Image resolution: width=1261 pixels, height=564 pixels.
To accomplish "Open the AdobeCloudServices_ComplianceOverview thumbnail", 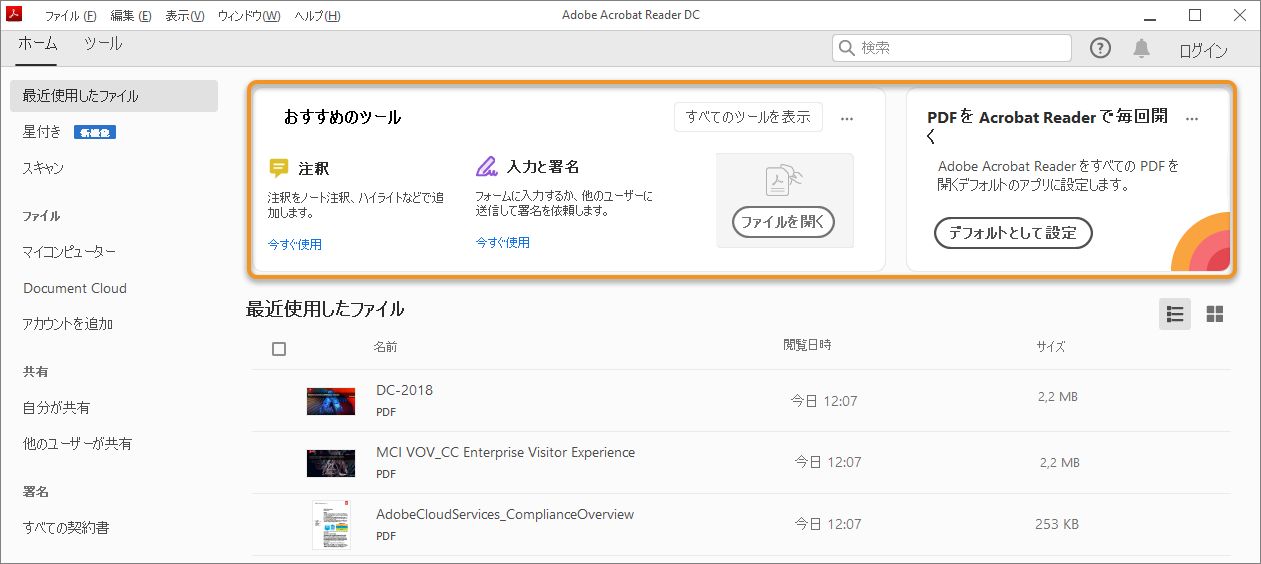I will pyautogui.click(x=332, y=524).
